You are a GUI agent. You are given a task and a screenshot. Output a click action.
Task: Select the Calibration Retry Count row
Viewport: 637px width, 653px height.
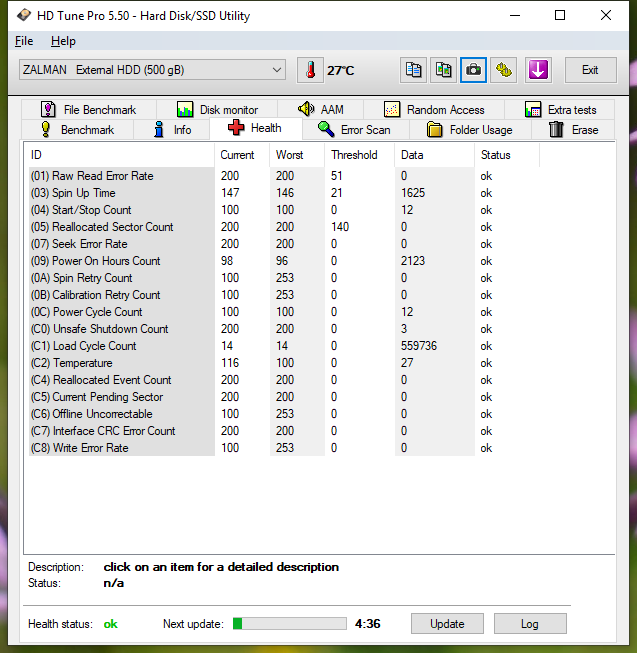pyautogui.click(x=284, y=295)
